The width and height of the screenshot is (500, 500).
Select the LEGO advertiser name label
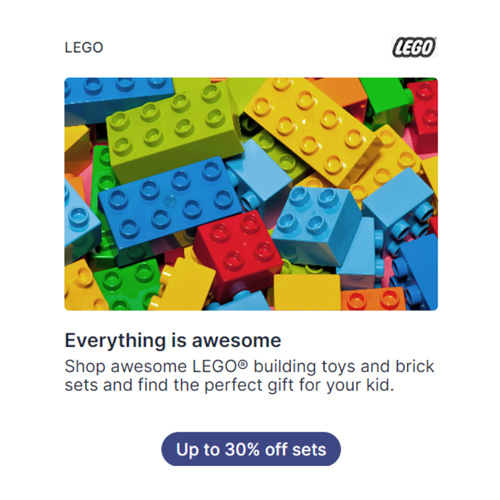click(x=84, y=48)
